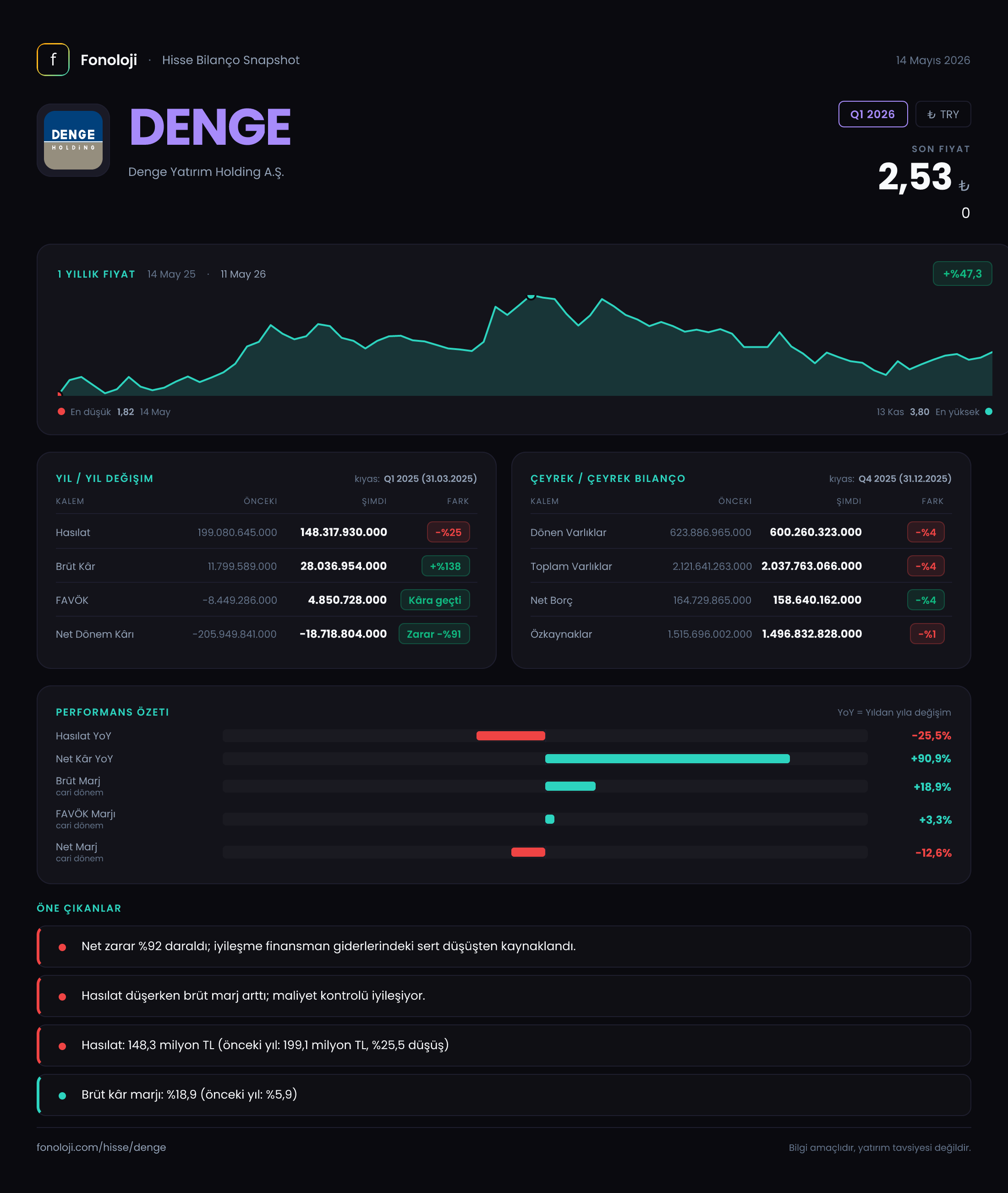Click Net Borç value 158.640.162.000

pos(817,600)
